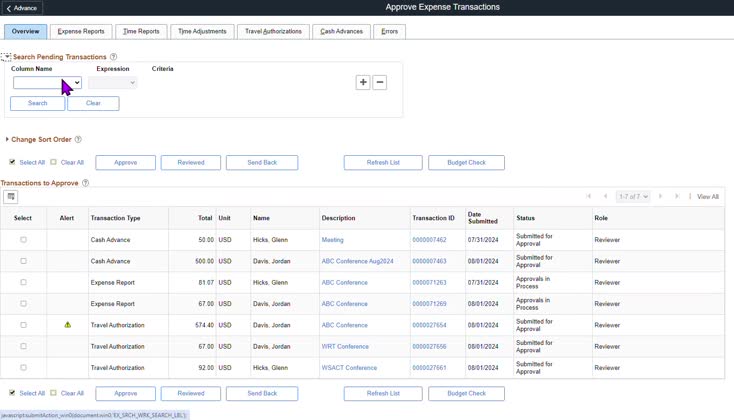Go to next page of transactions grid
This screenshot has width=734, height=420.
pos(661,196)
